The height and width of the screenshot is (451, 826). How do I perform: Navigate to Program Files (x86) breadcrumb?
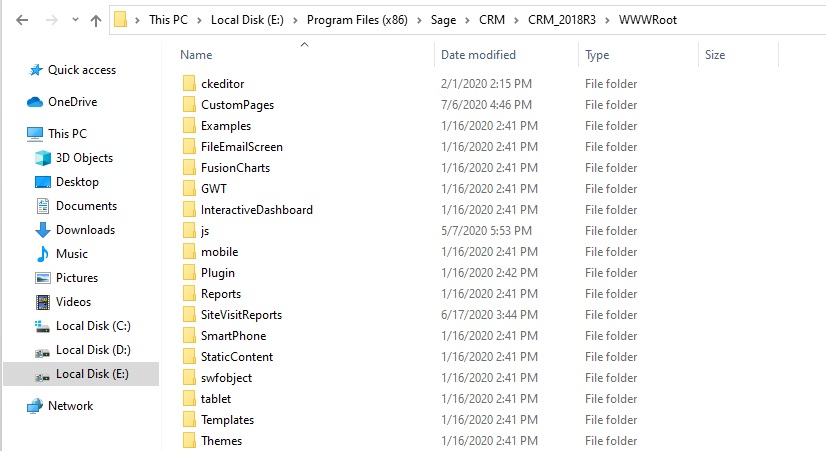pos(357,20)
